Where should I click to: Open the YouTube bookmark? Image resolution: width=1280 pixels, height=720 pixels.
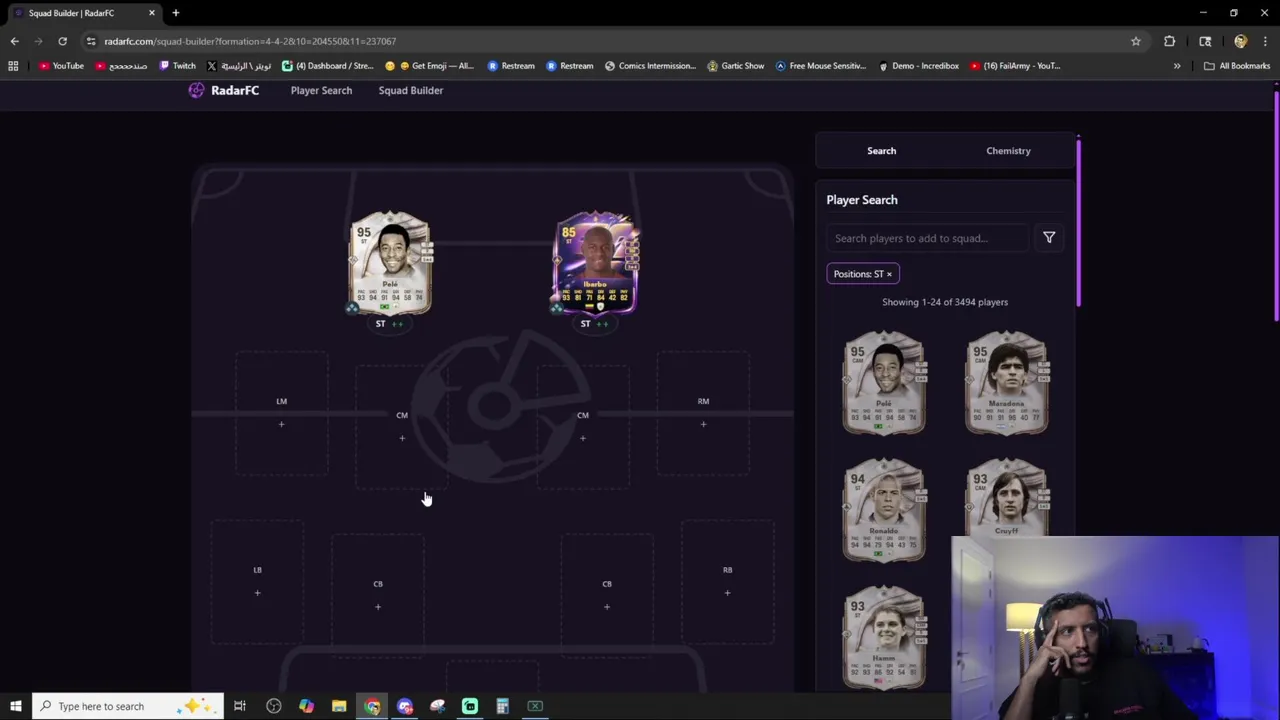(61, 66)
